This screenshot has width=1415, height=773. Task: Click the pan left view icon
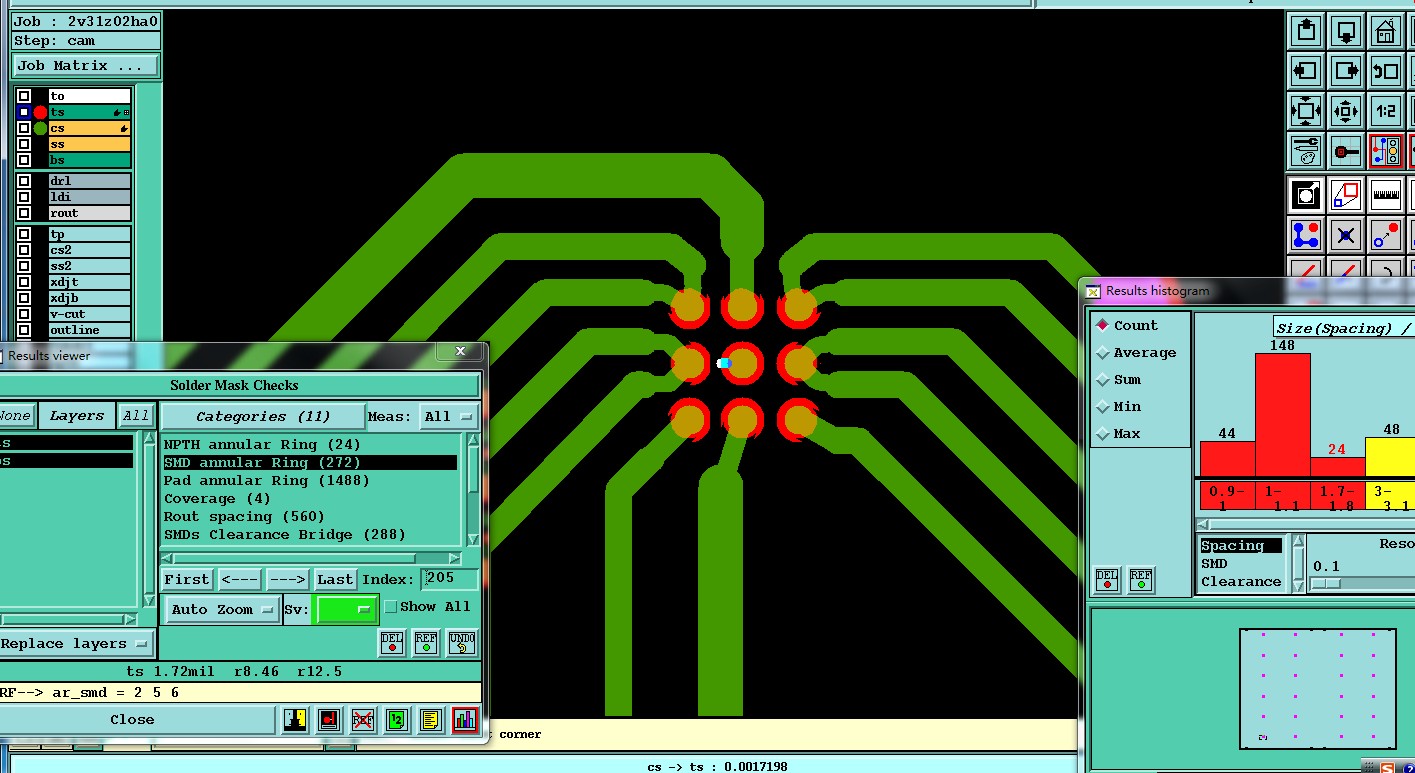click(x=1306, y=71)
